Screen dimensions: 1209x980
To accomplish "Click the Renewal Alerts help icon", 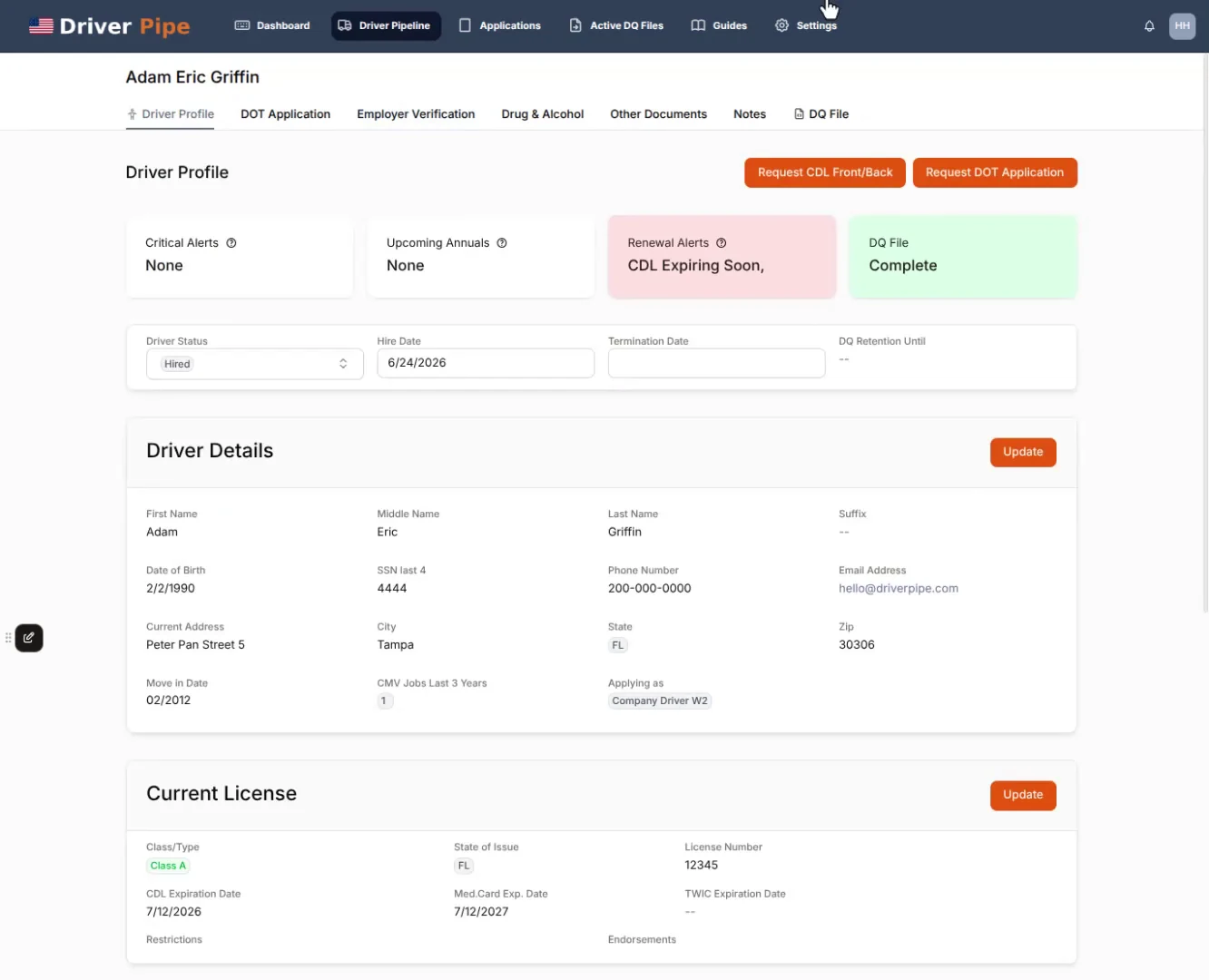I will [x=722, y=243].
